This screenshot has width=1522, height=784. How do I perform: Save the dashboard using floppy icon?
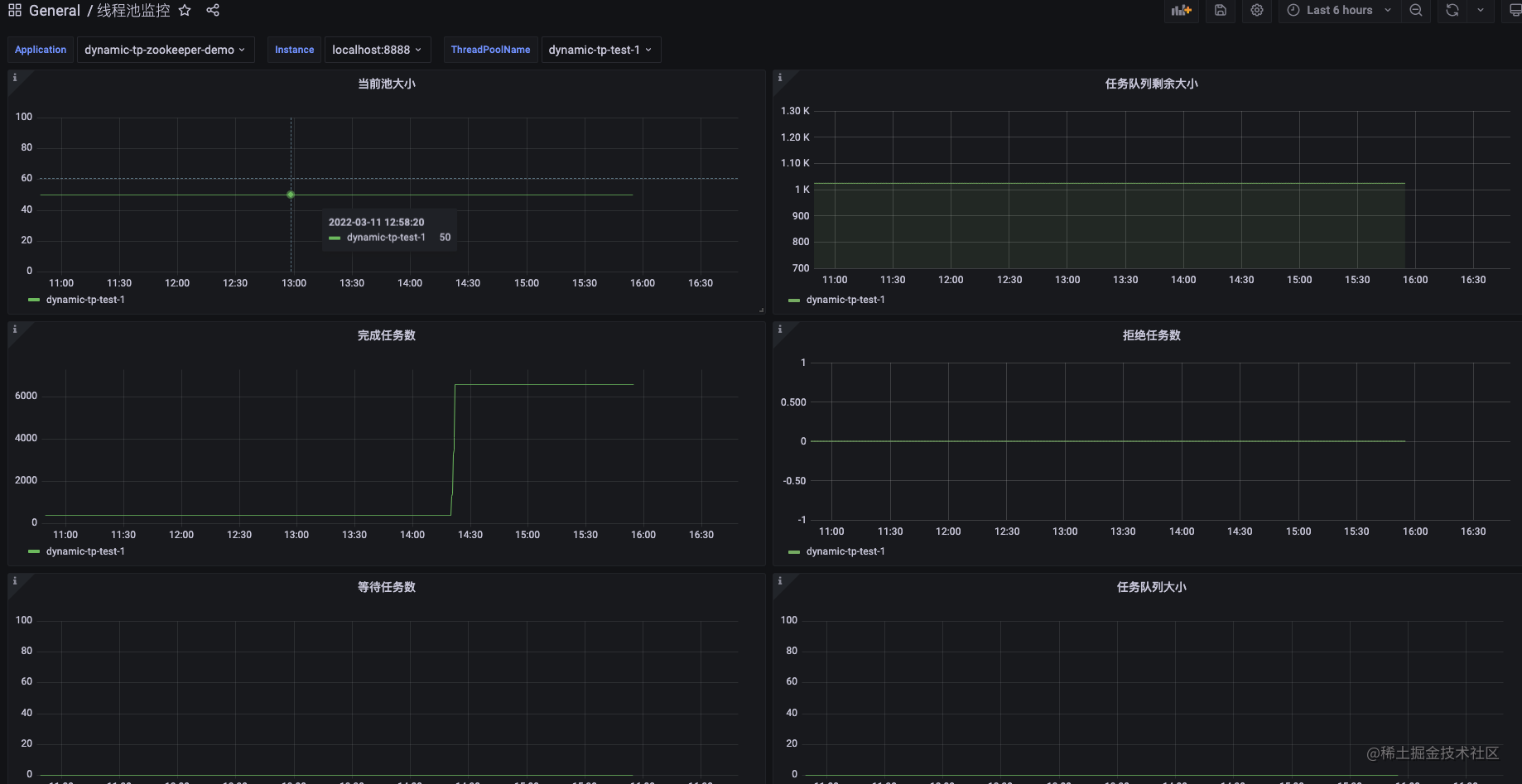1221,11
